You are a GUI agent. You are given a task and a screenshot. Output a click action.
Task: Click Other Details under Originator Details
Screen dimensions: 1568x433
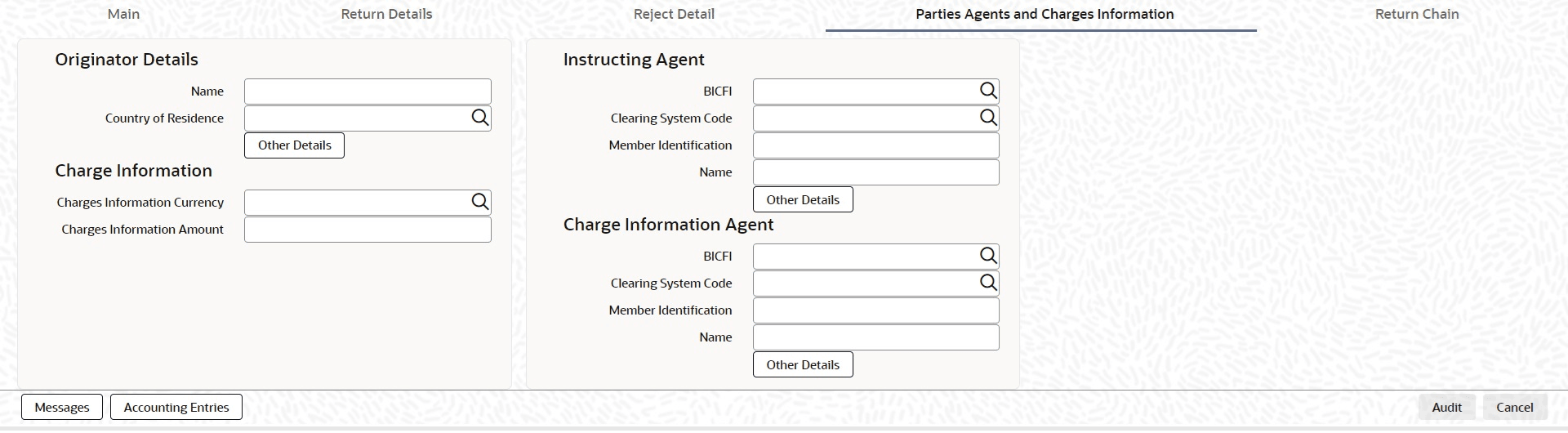click(294, 145)
